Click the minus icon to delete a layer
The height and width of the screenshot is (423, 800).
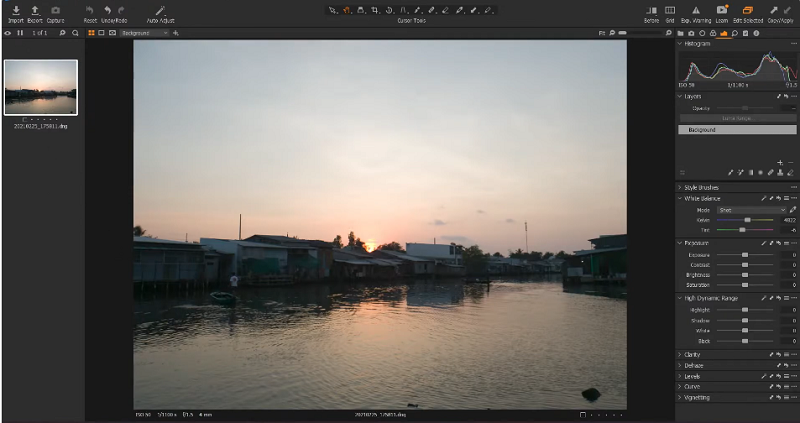point(790,163)
